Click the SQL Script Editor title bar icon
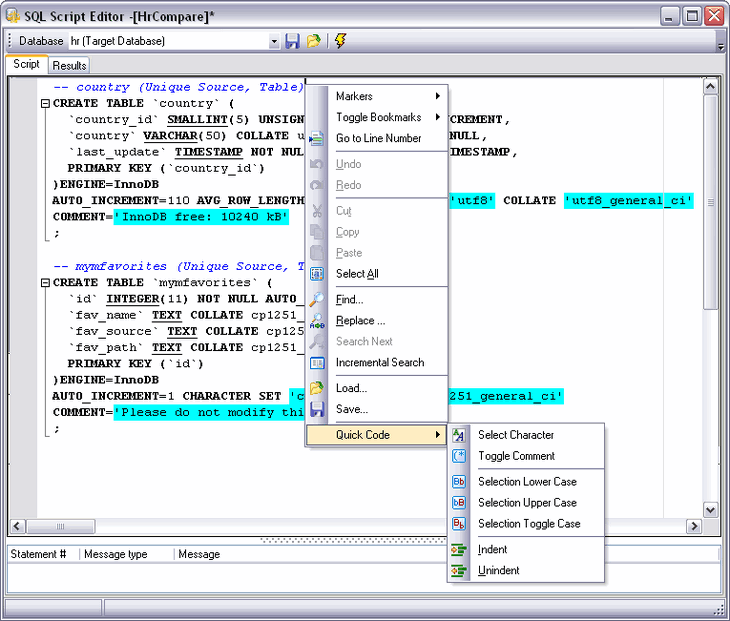Viewport: 730px width, 621px height. coord(13,16)
